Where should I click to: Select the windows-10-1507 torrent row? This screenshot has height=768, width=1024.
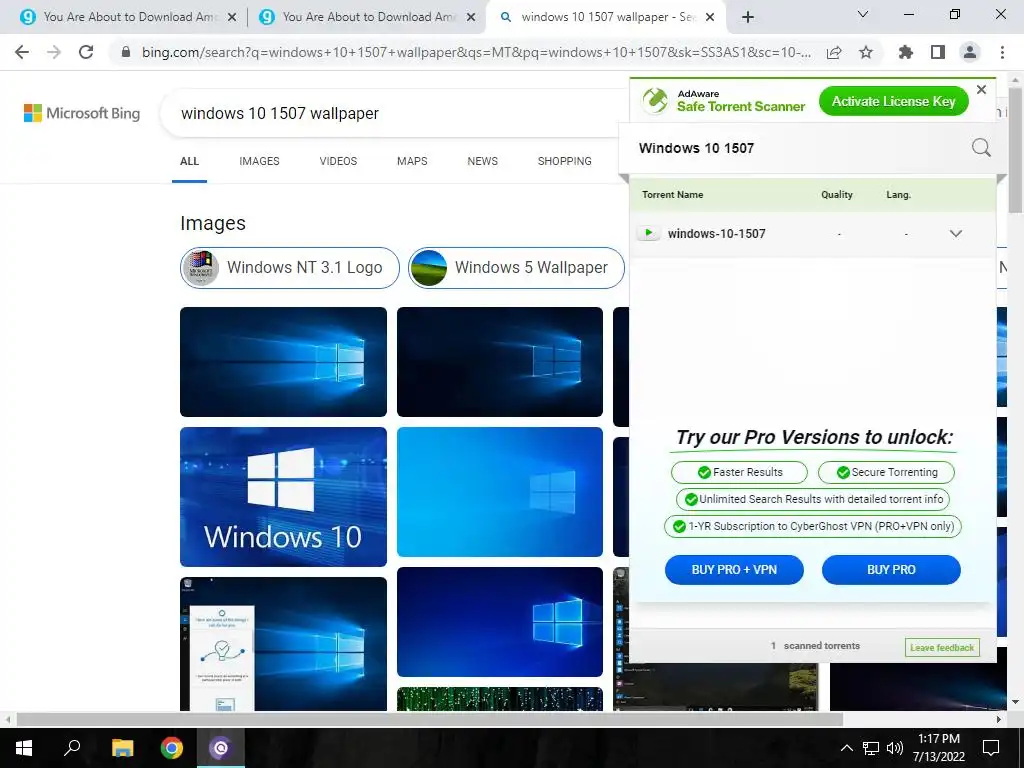tap(813, 233)
